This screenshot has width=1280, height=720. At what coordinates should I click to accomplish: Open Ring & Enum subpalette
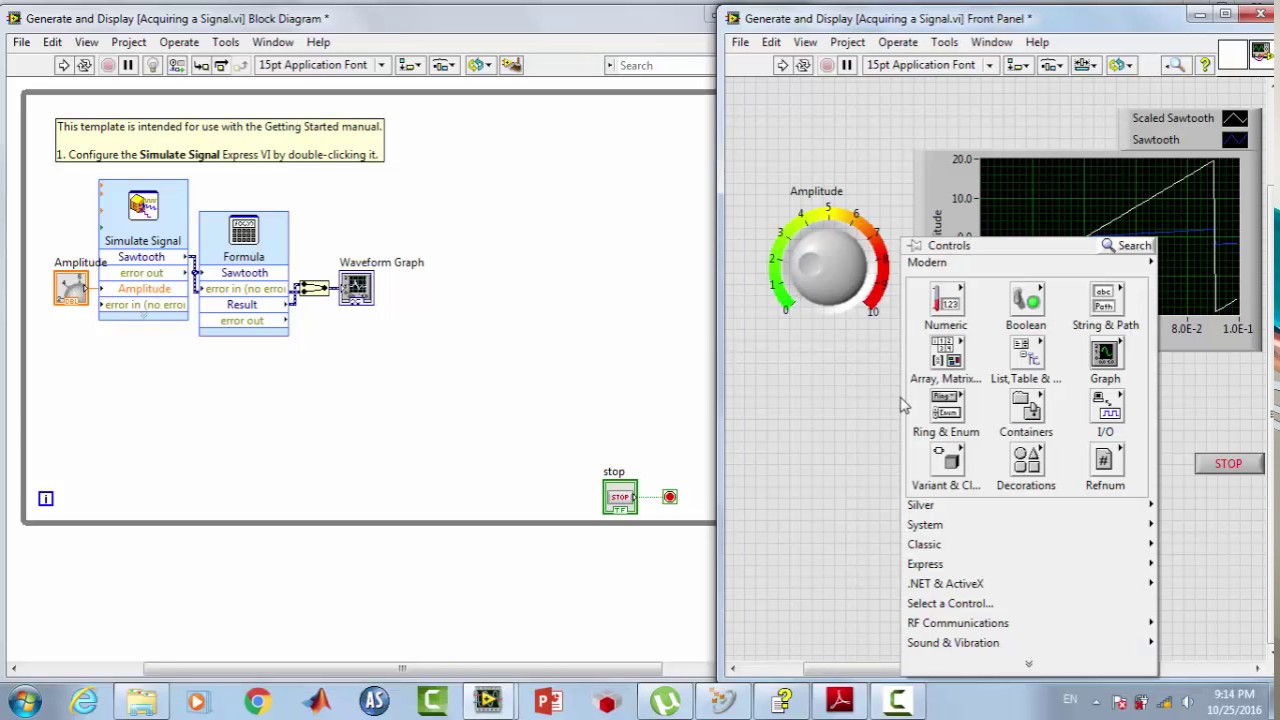coord(945,413)
